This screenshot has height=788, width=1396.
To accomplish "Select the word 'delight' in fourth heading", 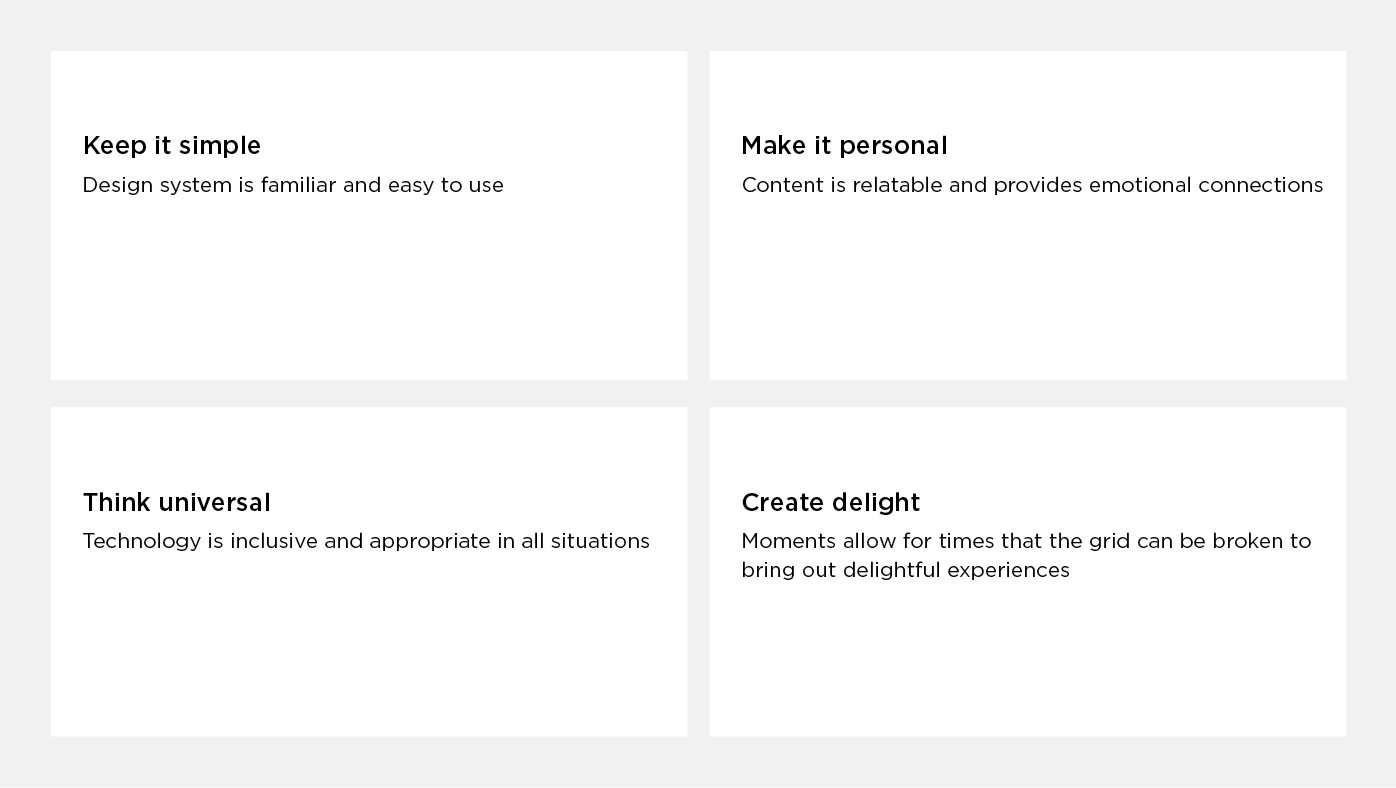I will coord(873,502).
